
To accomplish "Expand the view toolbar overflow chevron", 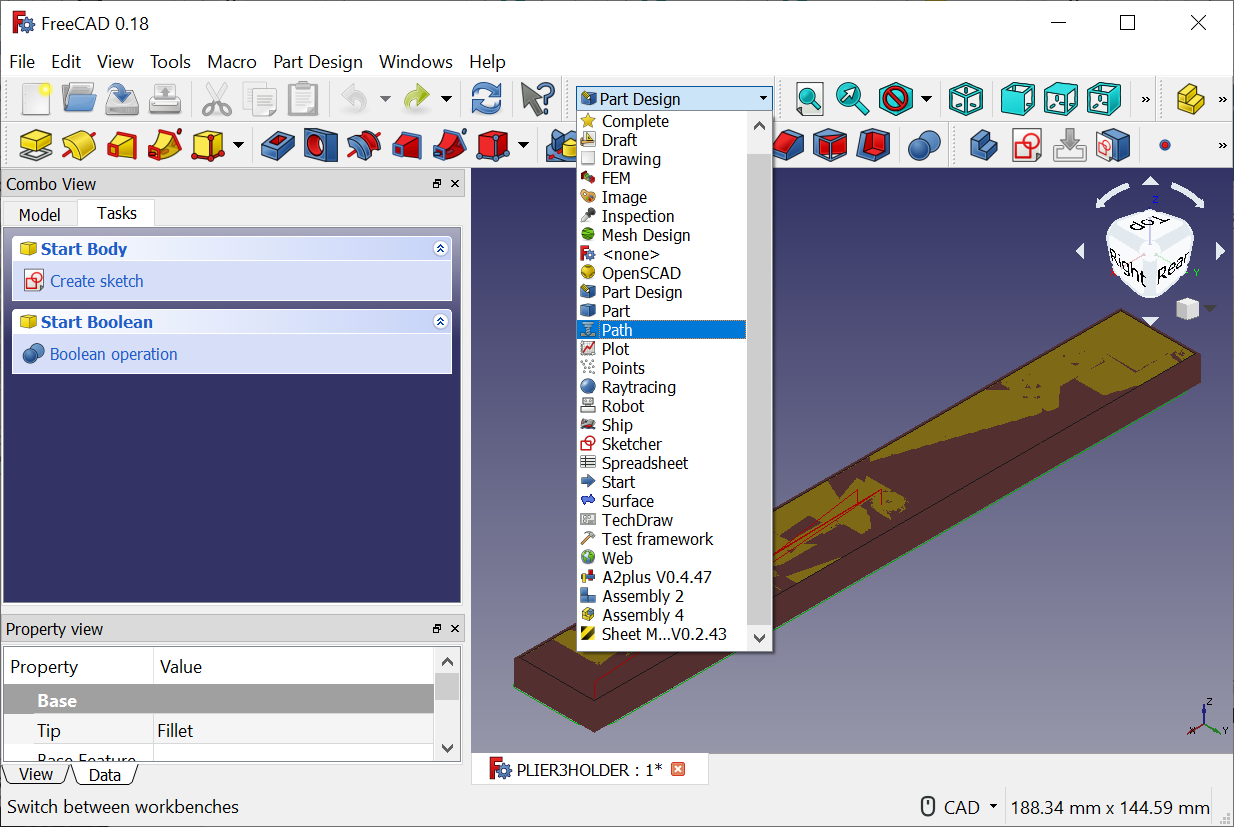I will click(1146, 99).
